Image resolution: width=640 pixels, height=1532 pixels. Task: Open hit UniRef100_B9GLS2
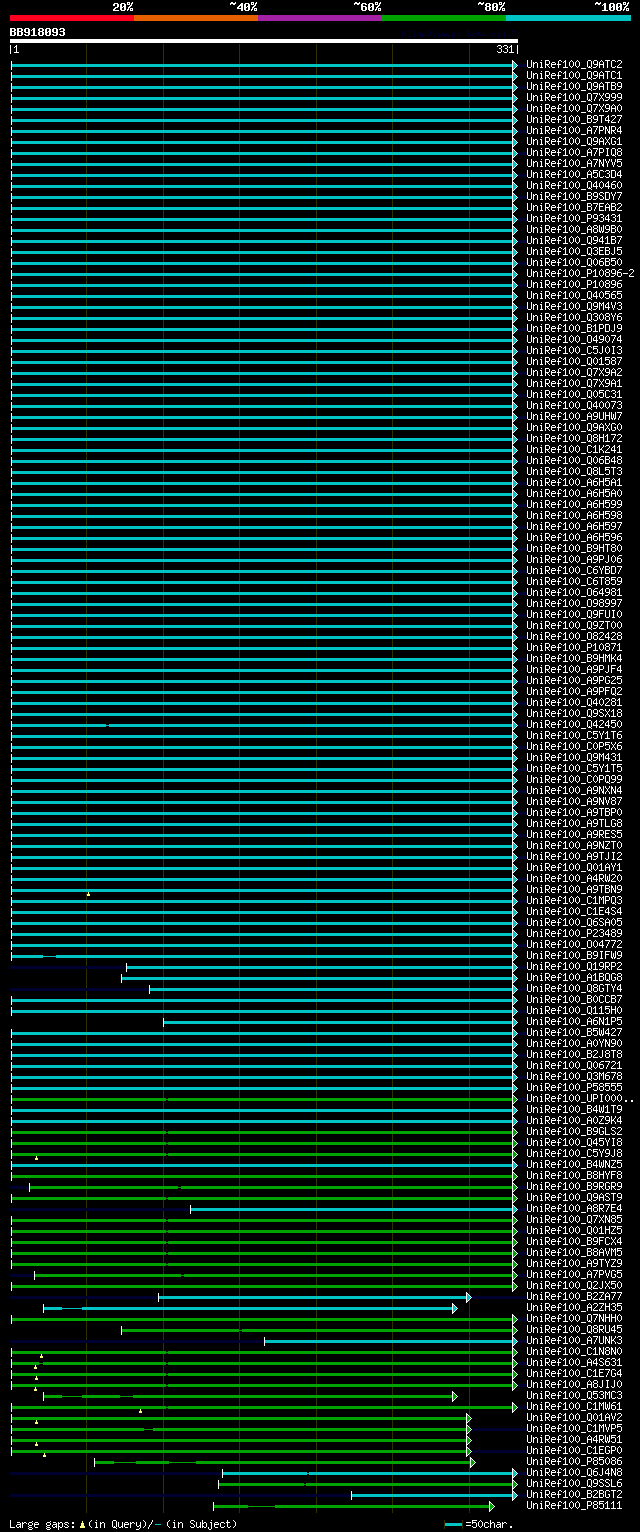coord(574,1132)
